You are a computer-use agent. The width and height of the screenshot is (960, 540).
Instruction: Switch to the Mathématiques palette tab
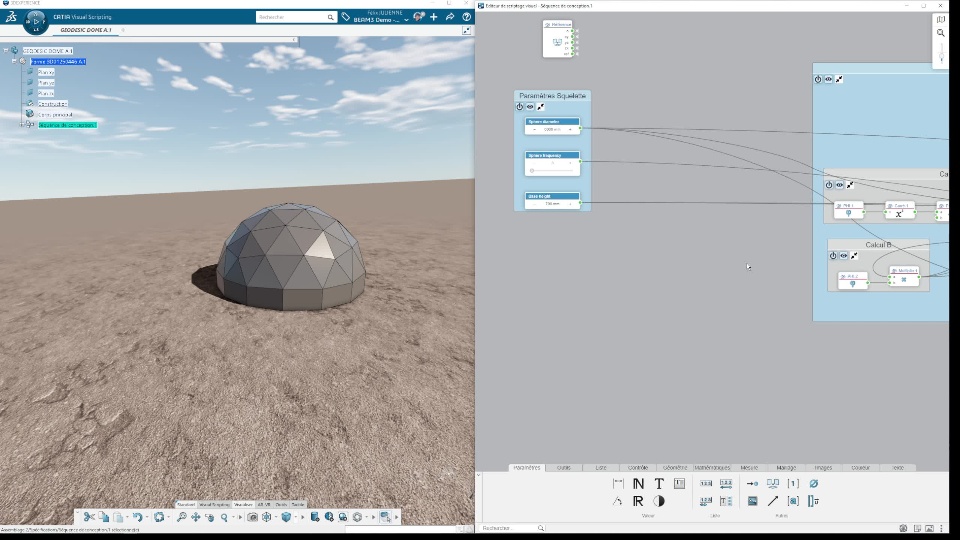[712, 468]
